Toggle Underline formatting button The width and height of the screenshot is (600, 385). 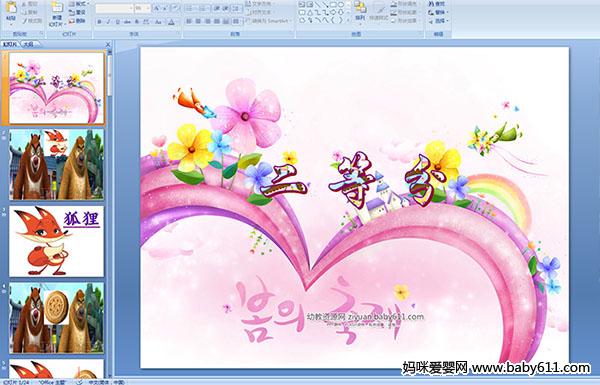(117, 22)
